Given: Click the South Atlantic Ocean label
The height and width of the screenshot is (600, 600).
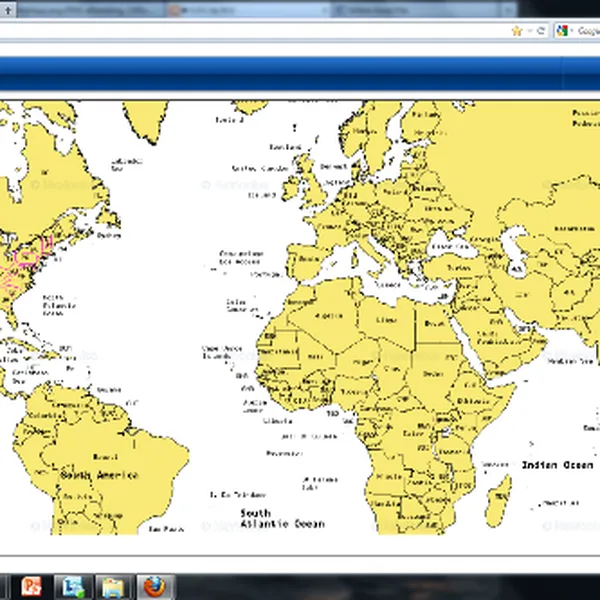Looking at the screenshot, I should click(x=282, y=518).
